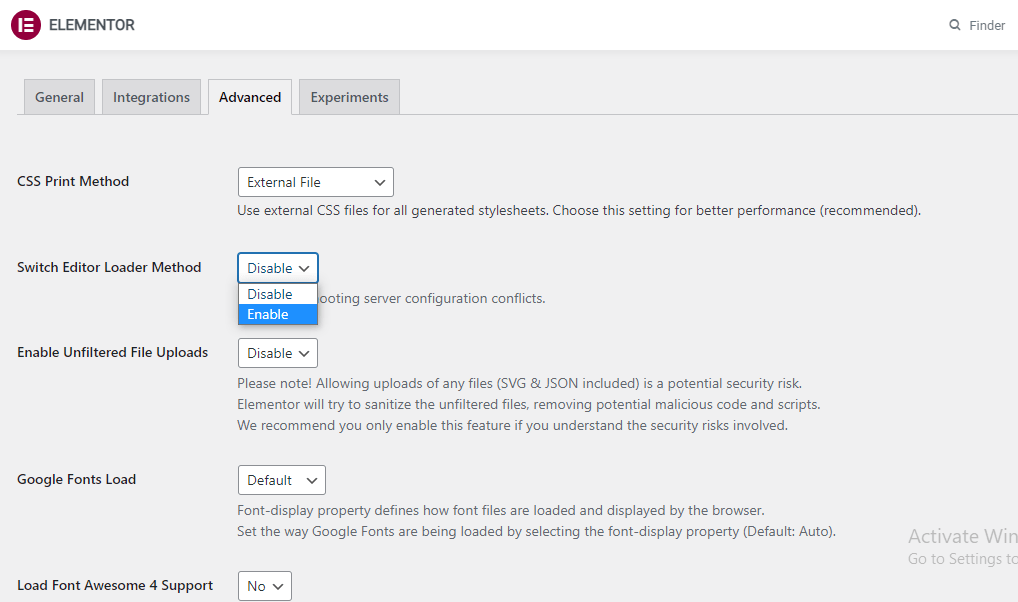The image size is (1018, 602).
Task: View the Experiments tab
Action: click(x=349, y=97)
